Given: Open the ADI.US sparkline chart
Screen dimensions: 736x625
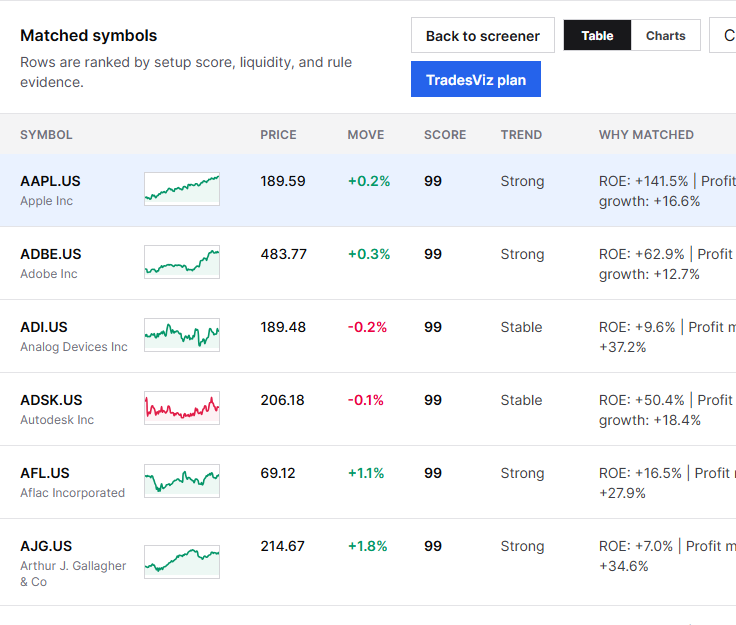Looking at the screenshot, I should 182,335.
